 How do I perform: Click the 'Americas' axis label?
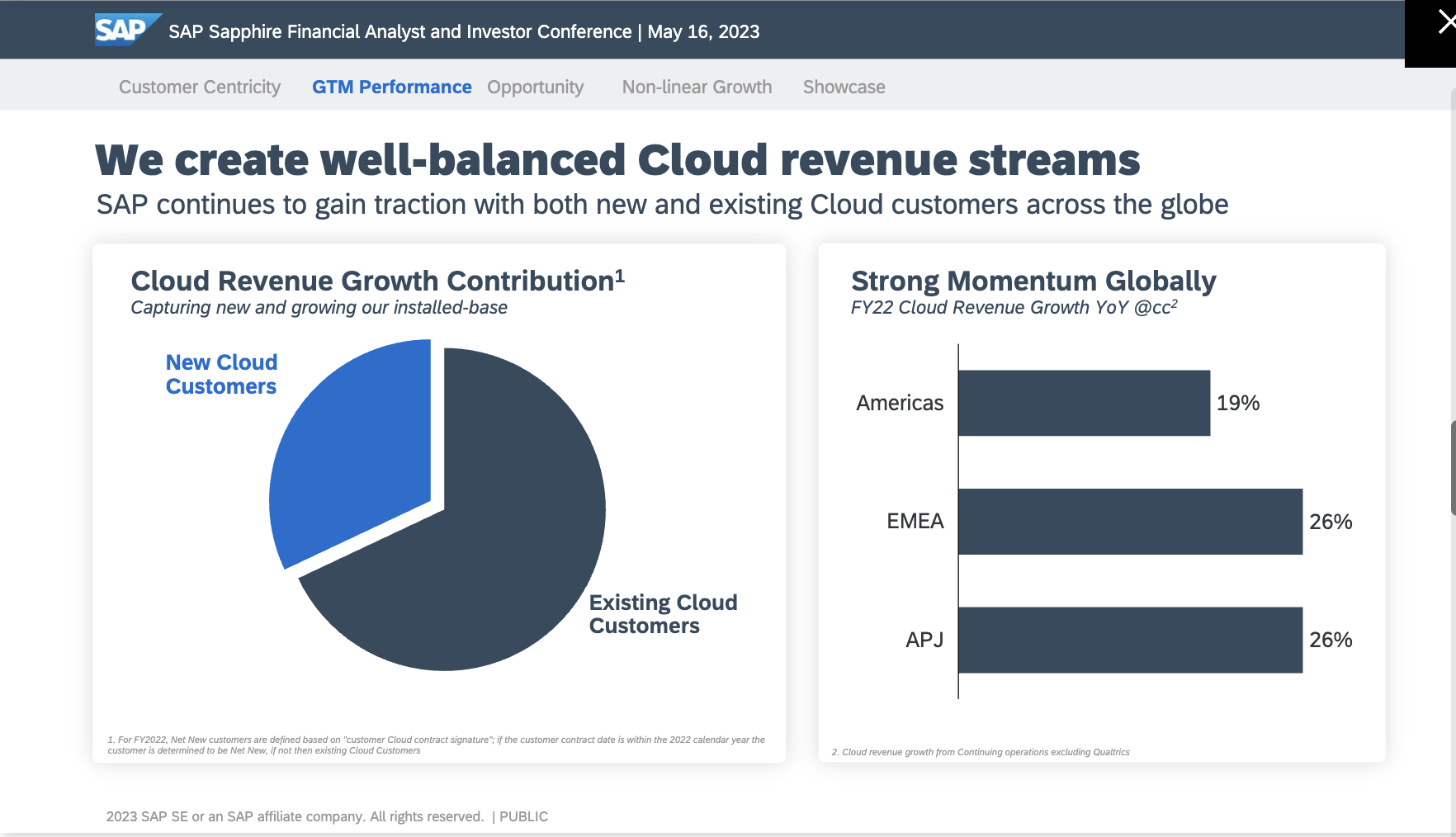pyautogui.click(x=900, y=403)
